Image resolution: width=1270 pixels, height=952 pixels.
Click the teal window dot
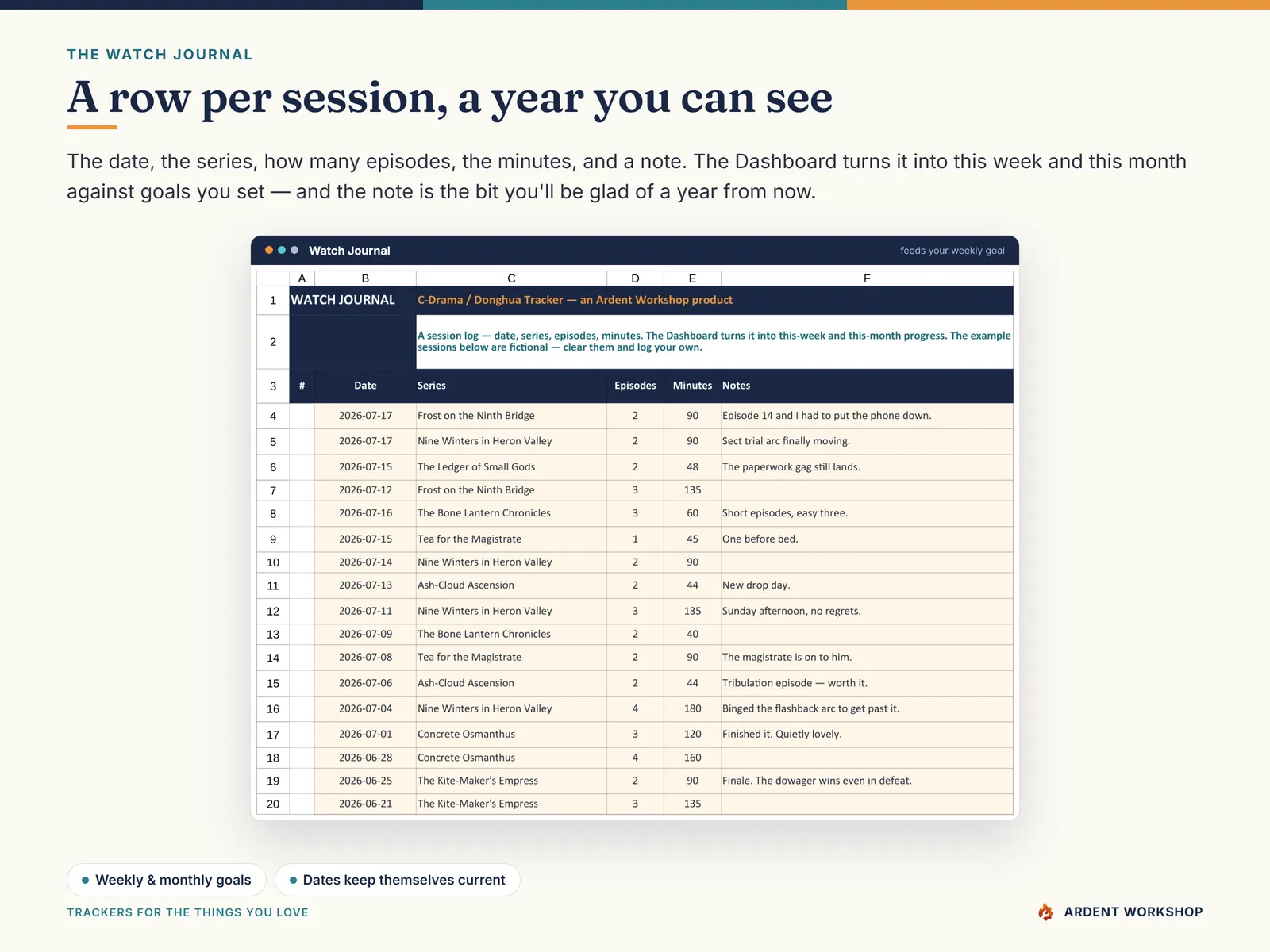point(282,250)
